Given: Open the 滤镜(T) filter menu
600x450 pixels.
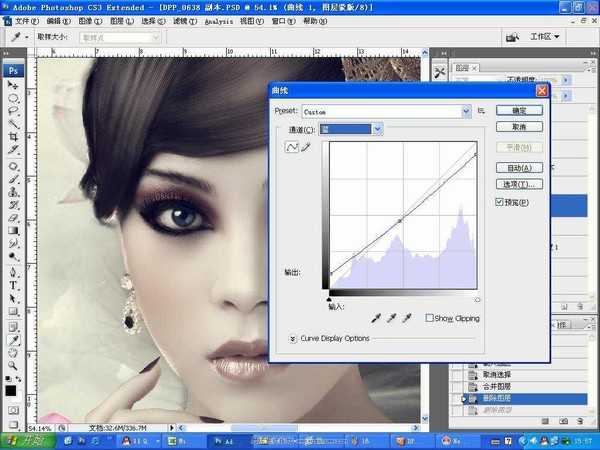Looking at the screenshot, I should coord(181,19).
